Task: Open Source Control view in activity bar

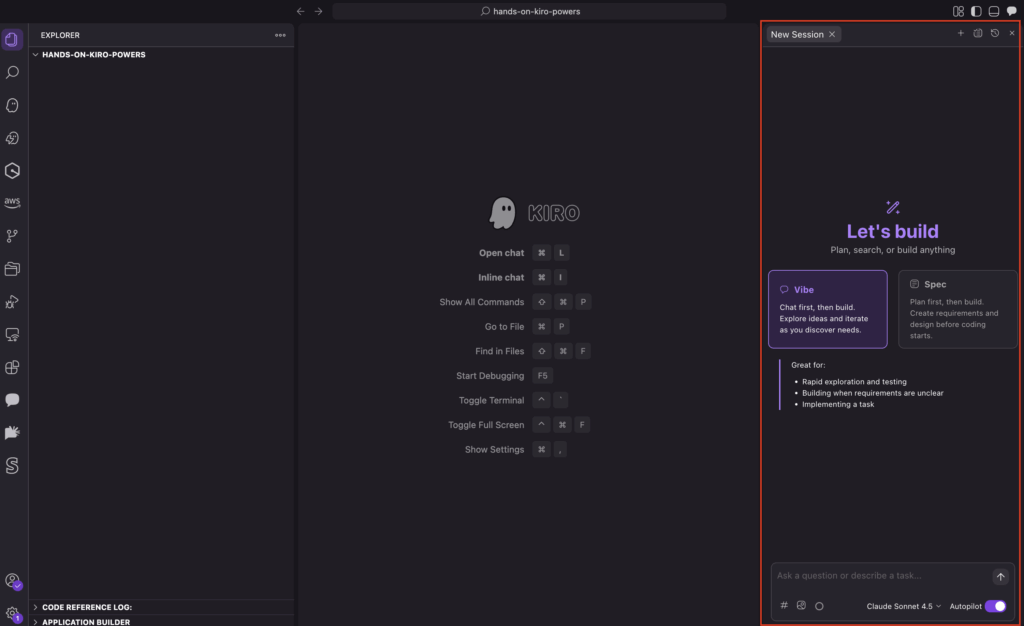Action: tap(12, 236)
